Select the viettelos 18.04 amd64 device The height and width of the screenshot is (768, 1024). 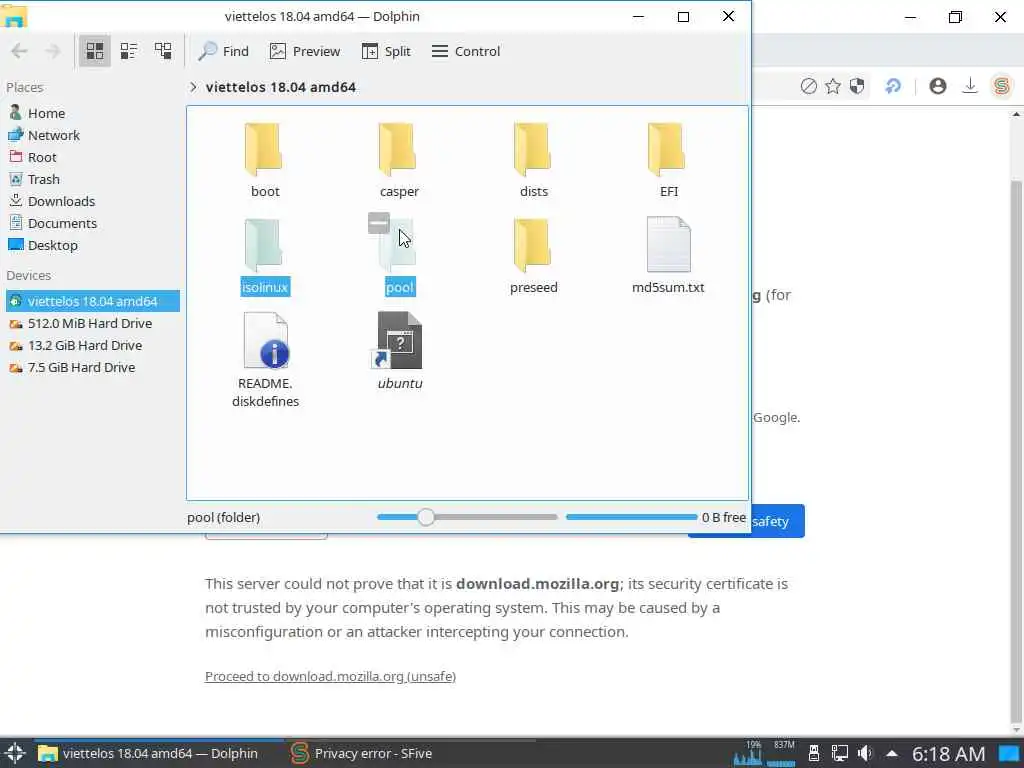pos(92,301)
